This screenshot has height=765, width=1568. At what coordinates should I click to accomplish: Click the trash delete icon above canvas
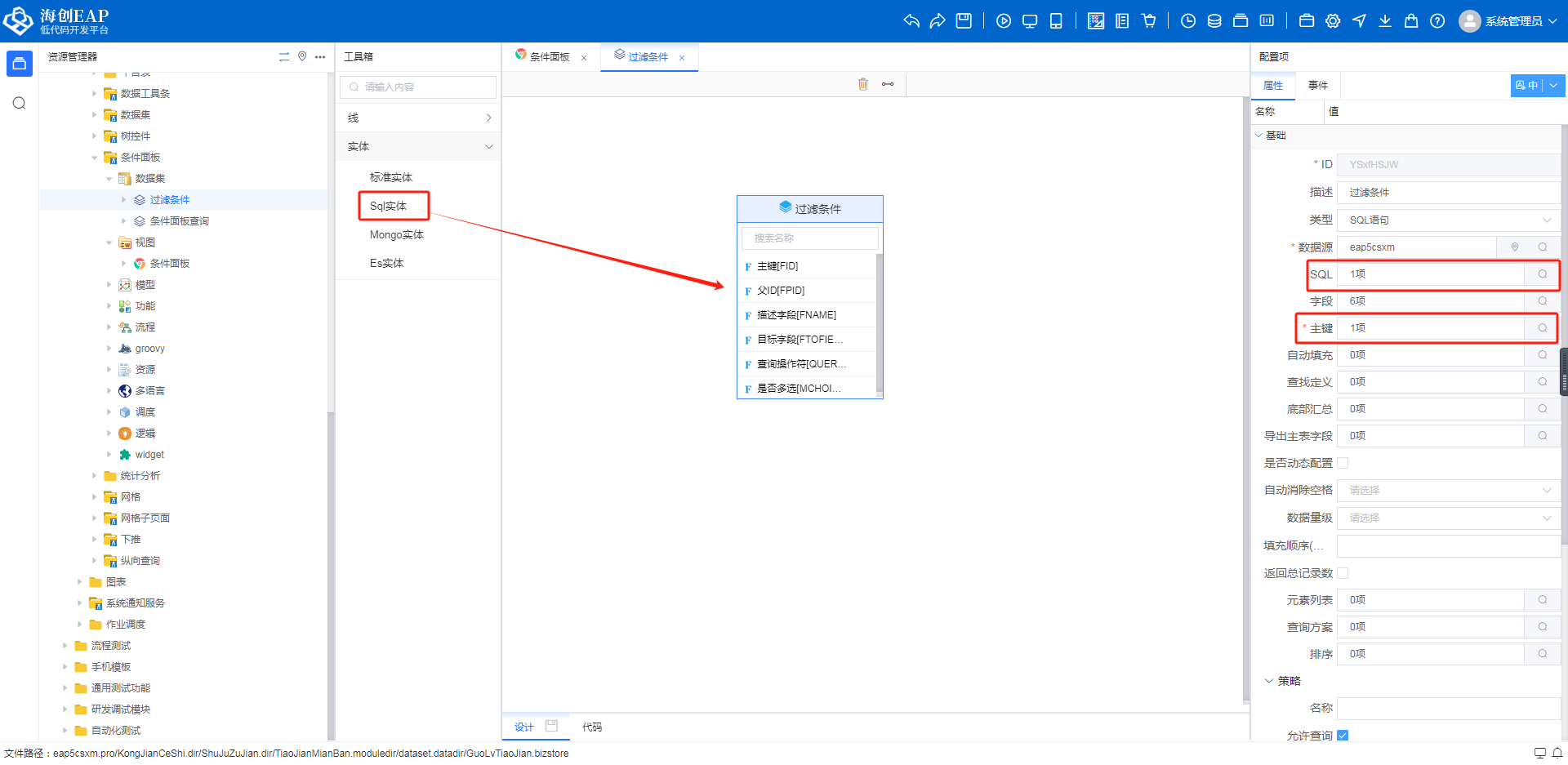(863, 84)
